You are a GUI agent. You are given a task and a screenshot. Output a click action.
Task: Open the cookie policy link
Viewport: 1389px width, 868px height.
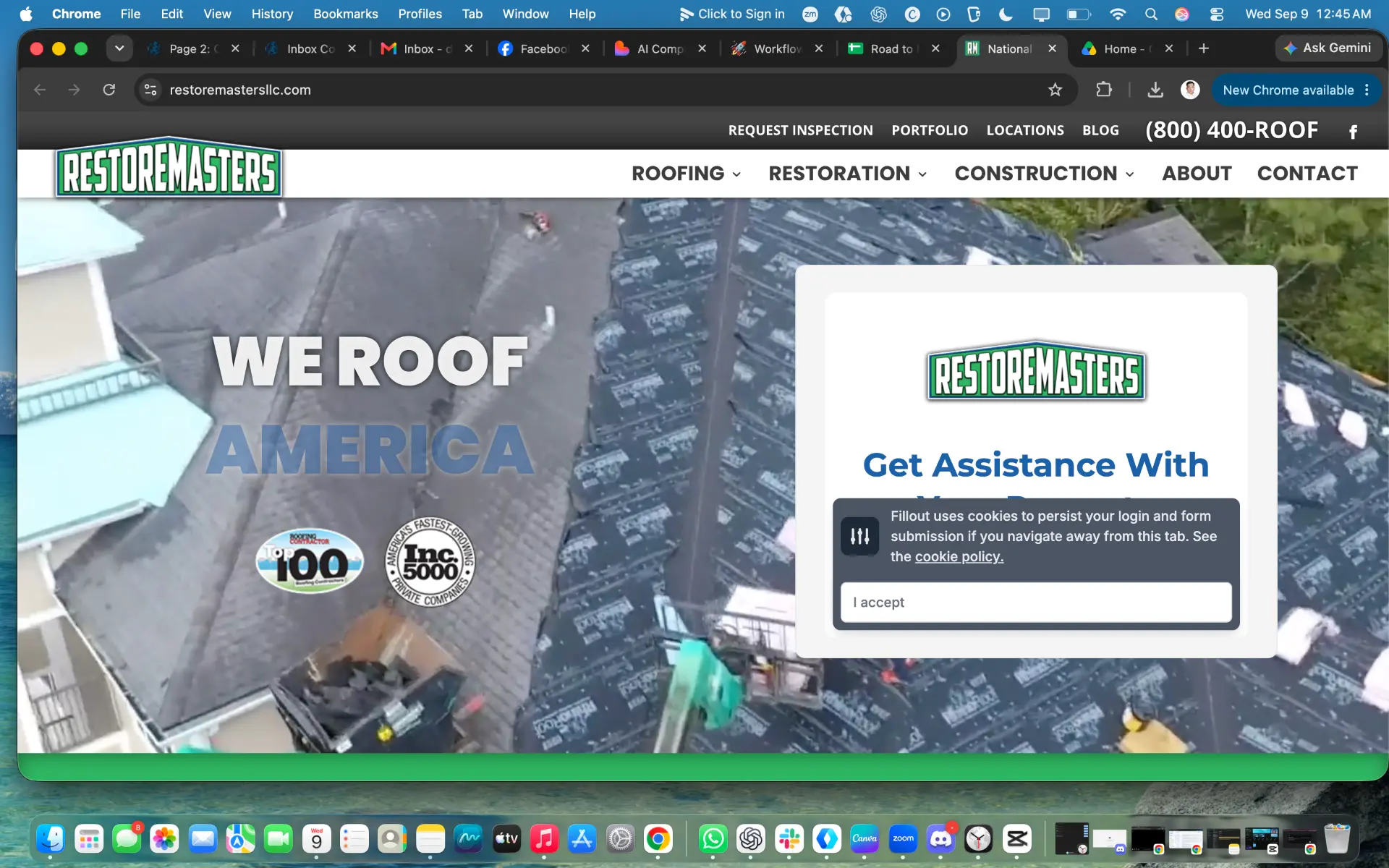pyautogui.click(x=959, y=557)
